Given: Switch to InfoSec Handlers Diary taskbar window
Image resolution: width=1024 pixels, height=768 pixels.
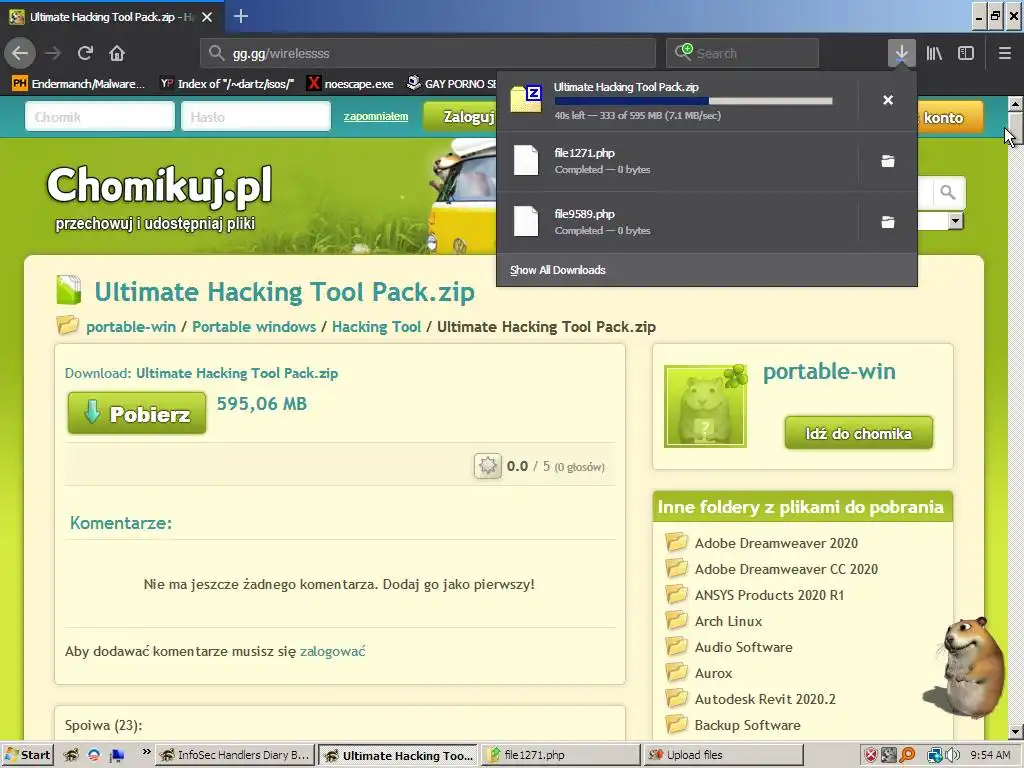Looking at the screenshot, I should pyautogui.click(x=236, y=755).
